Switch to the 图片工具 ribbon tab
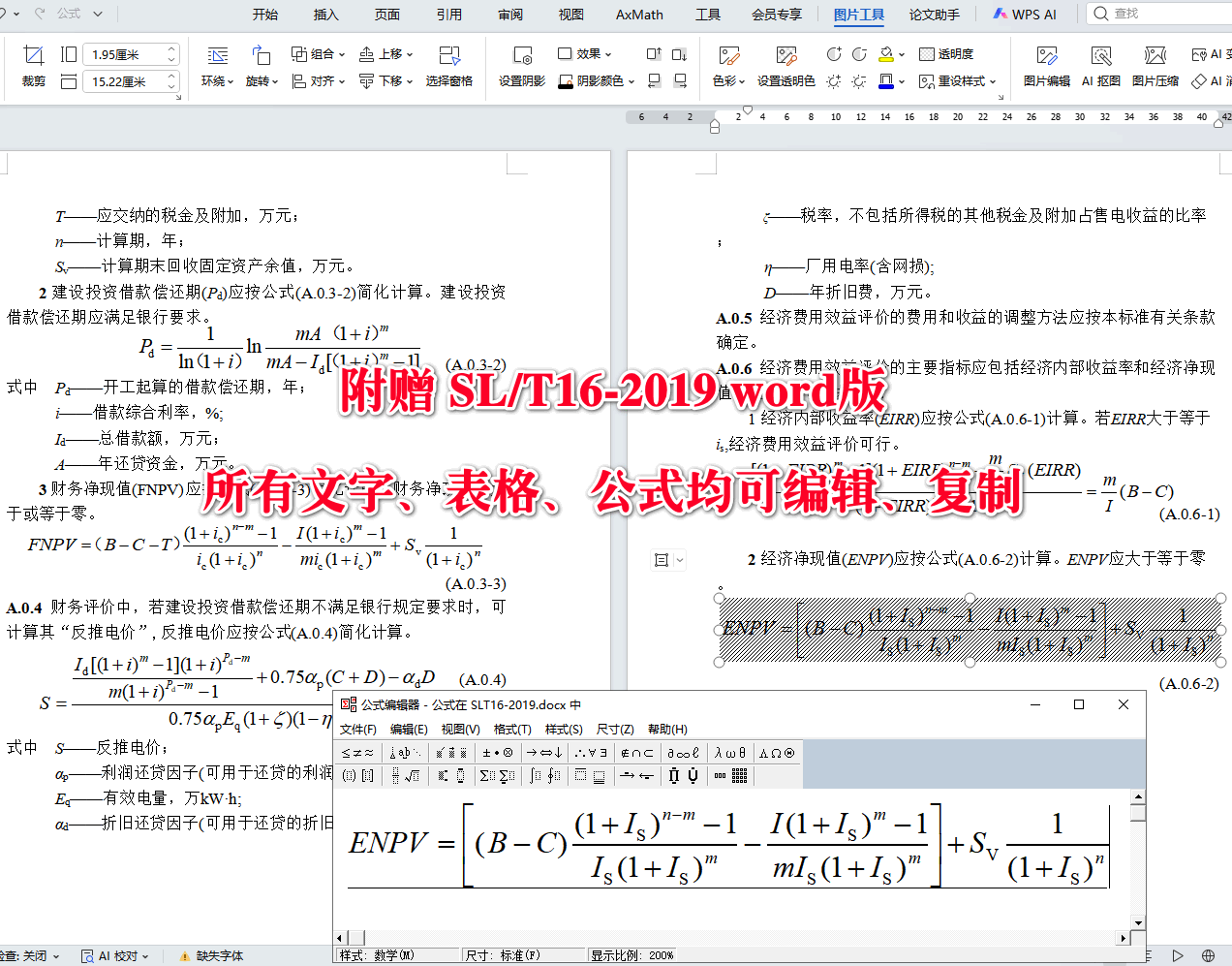Viewport: 1232px width, 966px height. coord(858,14)
